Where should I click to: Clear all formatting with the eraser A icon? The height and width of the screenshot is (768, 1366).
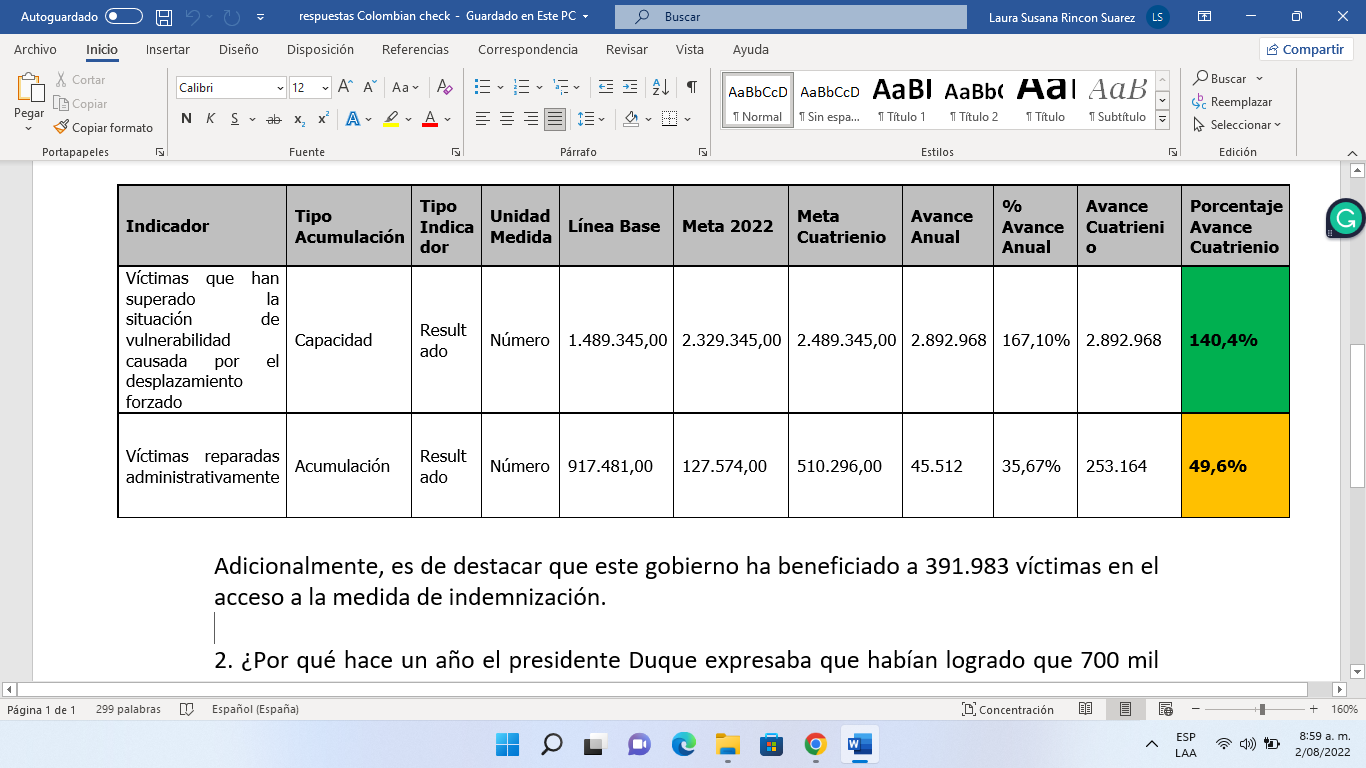[x=447, y=87]
